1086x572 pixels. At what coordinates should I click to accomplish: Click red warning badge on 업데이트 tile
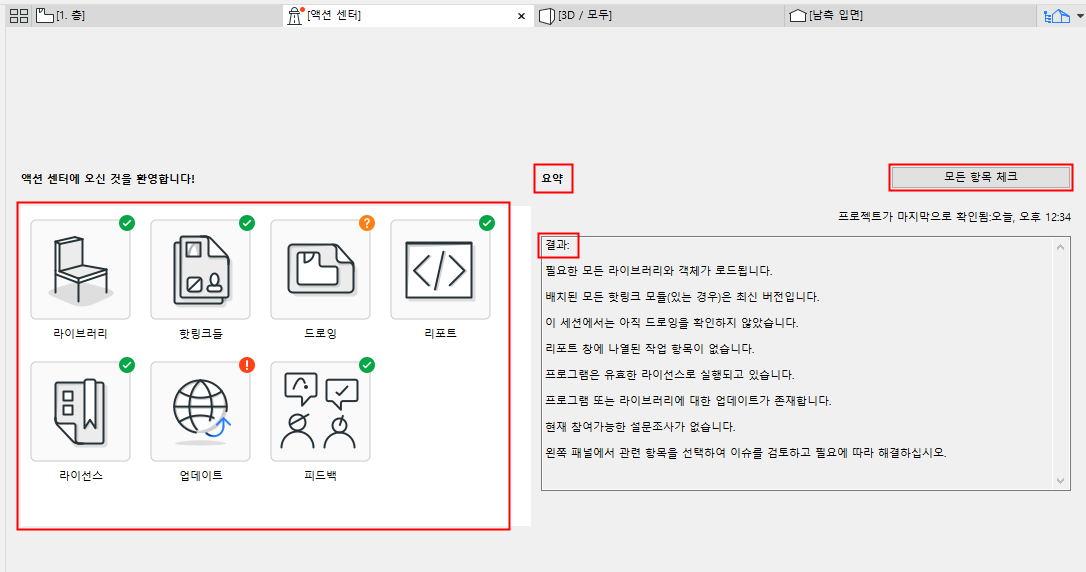[247, 365]
